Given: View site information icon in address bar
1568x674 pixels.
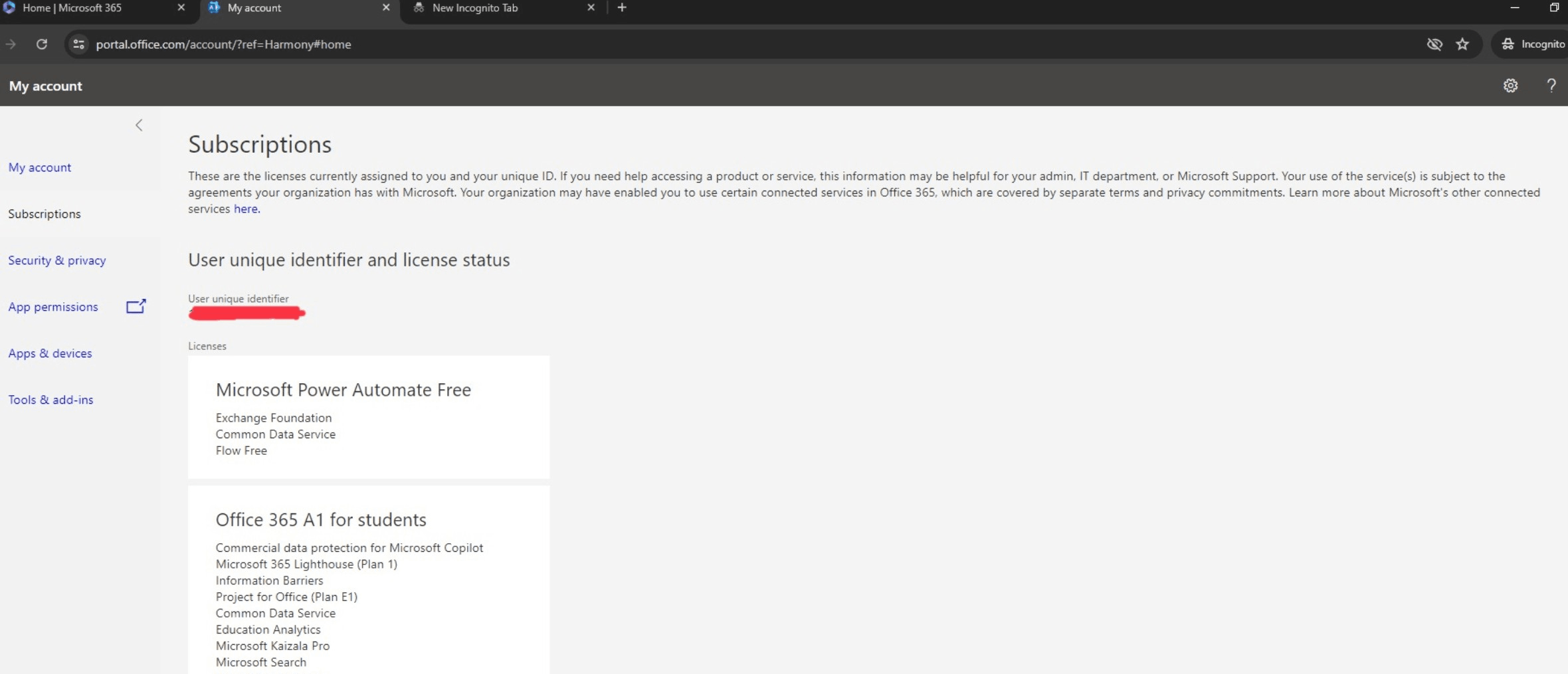Looking at the screenshot, I should pos(78,44).
